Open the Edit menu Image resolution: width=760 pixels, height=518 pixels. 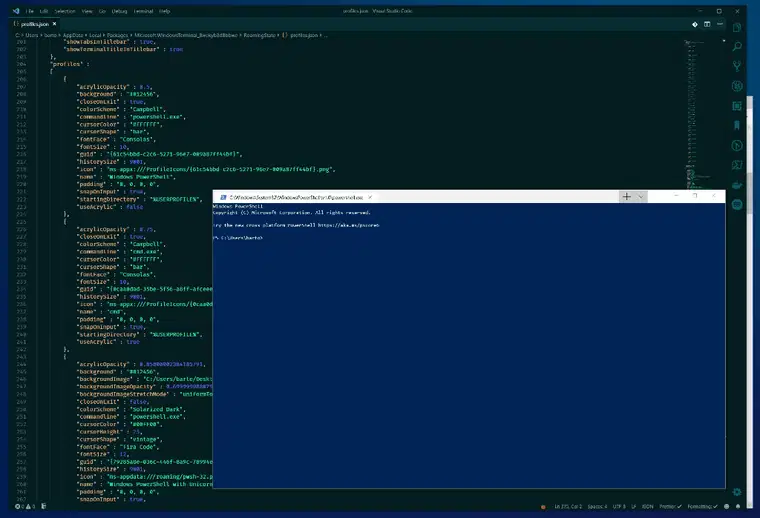[44, 11]
